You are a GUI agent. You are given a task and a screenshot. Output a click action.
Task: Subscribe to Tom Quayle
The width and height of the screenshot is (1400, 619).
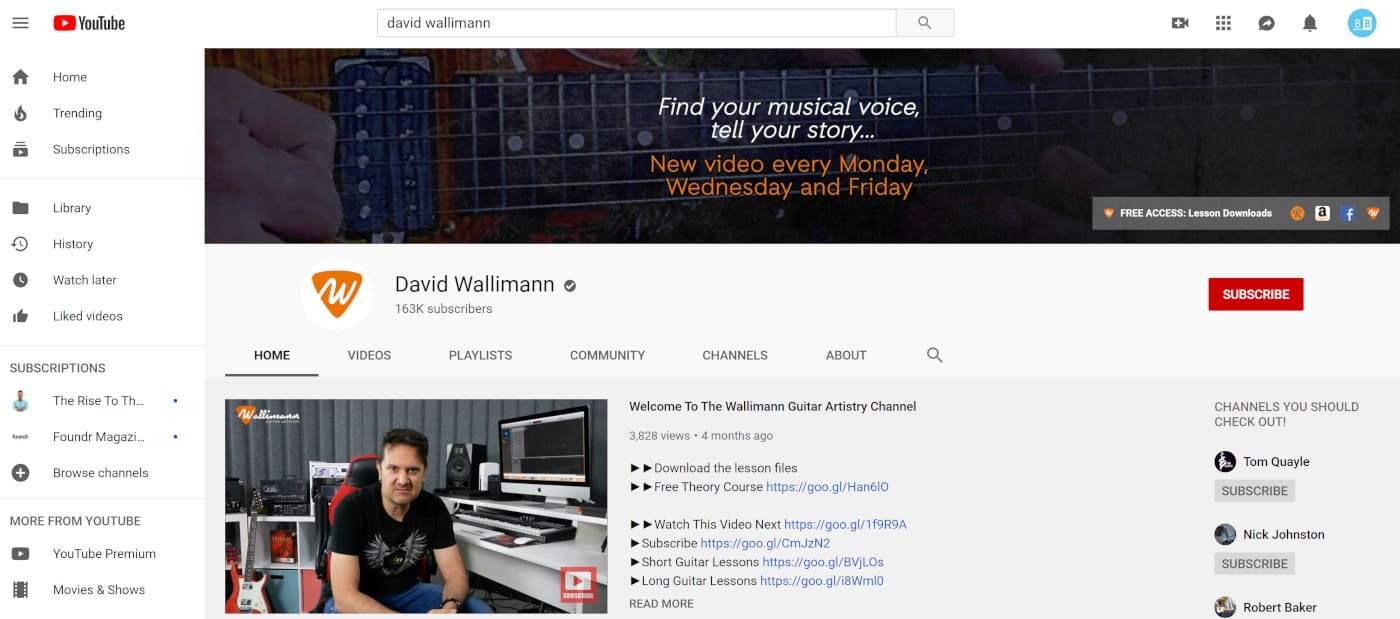click(x=1254, y=491)
